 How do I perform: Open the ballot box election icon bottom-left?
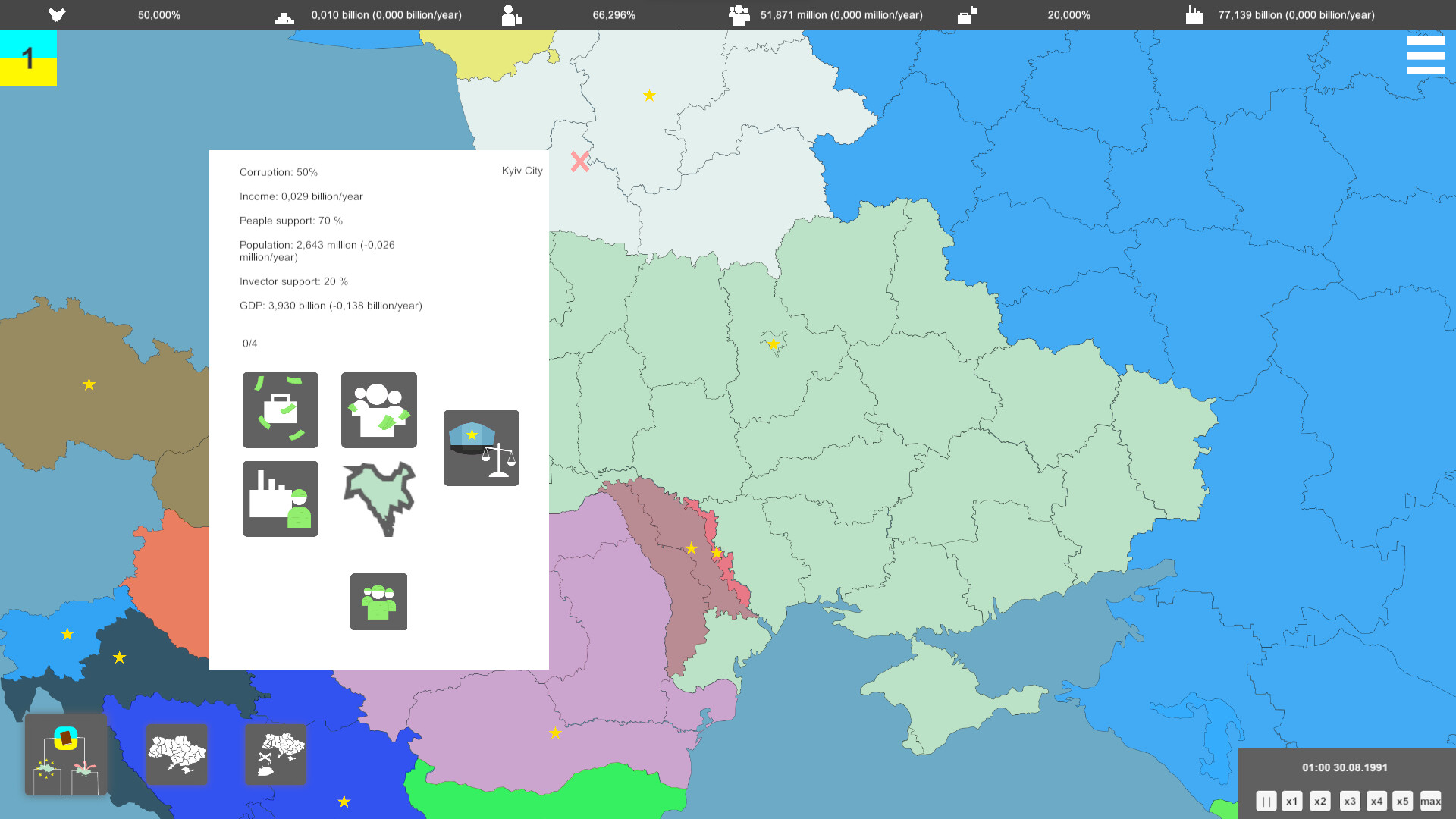coord(65,755)
